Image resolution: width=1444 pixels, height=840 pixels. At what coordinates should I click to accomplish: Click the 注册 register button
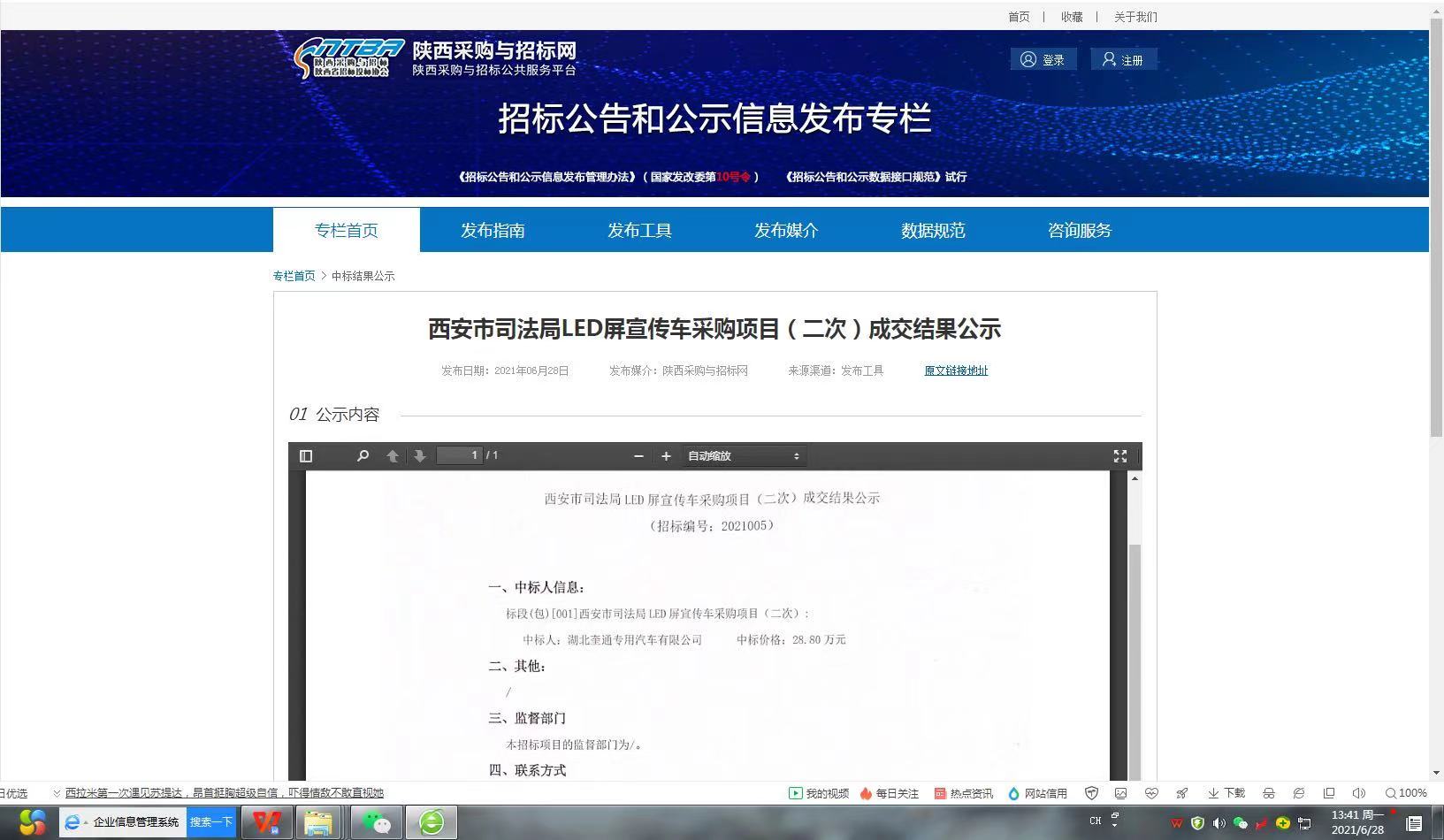(x=1123, y=60)
